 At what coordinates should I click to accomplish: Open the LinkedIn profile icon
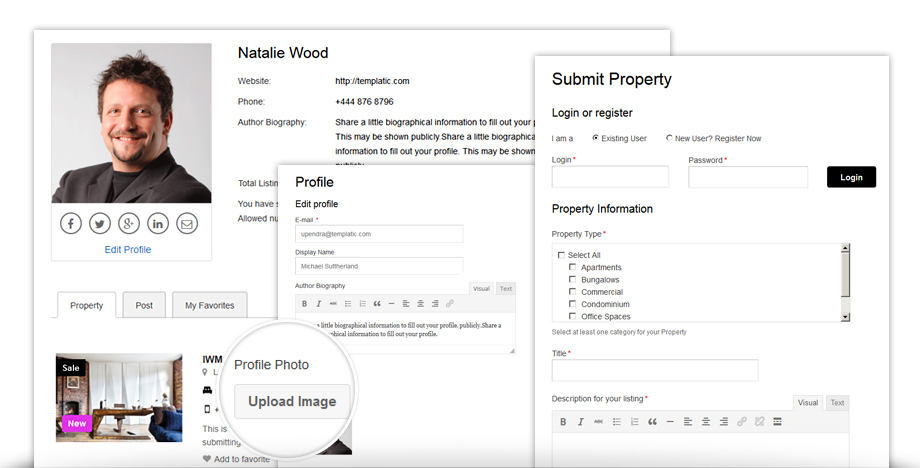(158, 223)
